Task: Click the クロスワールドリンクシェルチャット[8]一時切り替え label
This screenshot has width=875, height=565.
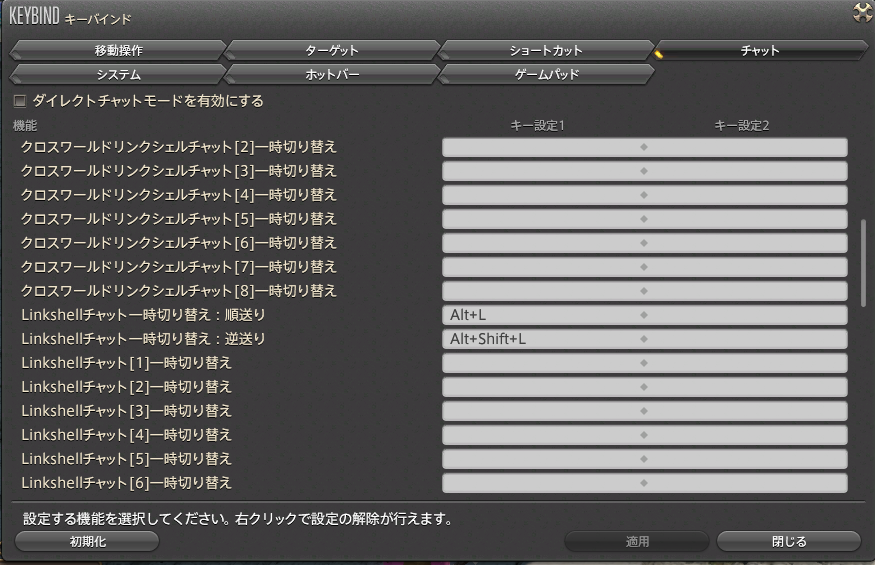Action: coord(179,291)
